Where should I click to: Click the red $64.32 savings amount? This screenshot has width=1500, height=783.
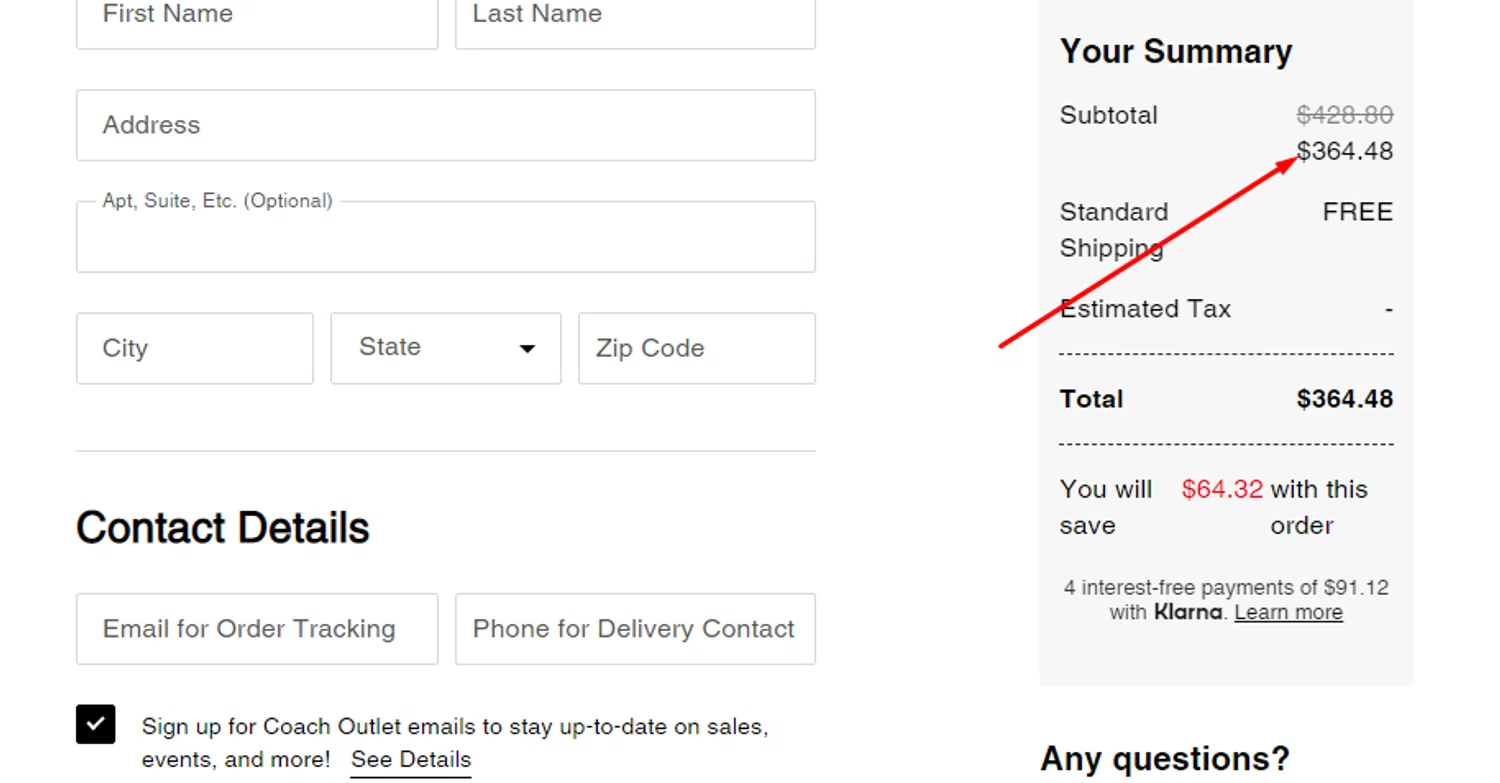pos(1222,489)
